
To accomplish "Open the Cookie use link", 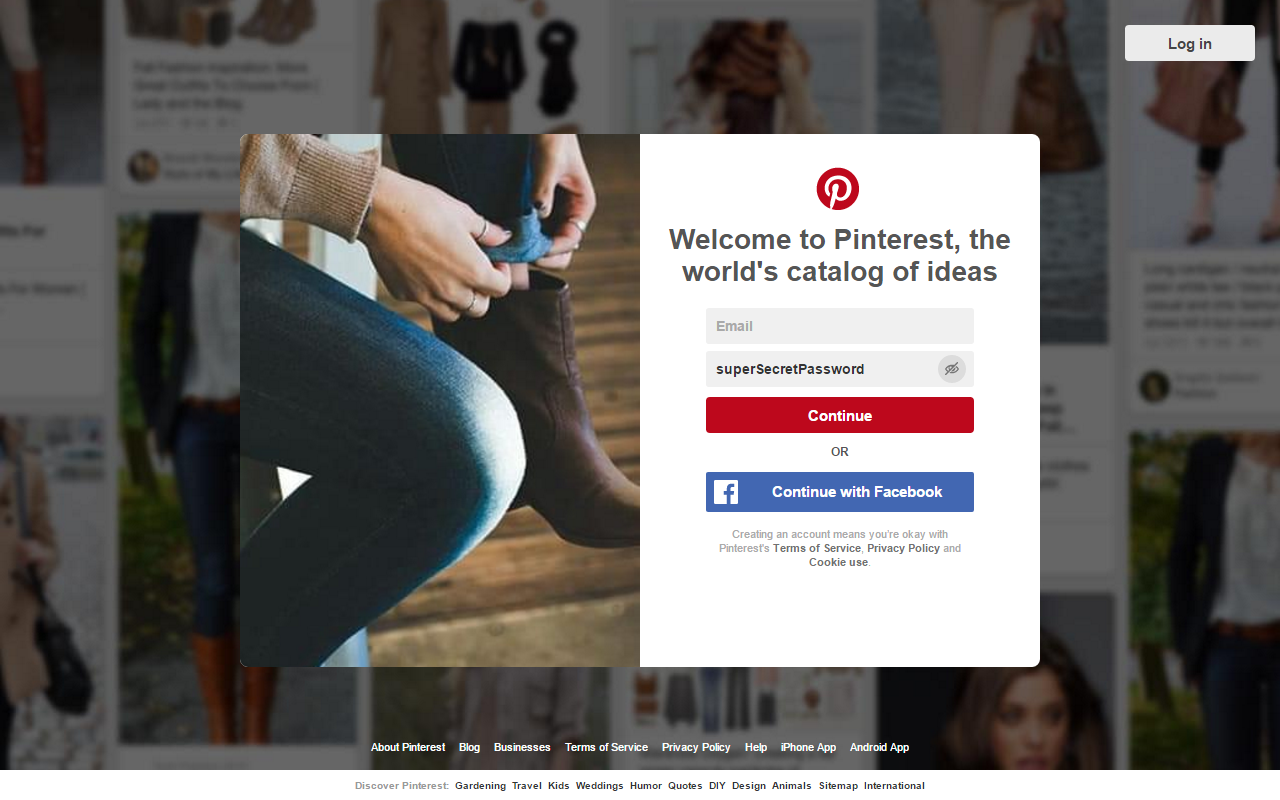I will (x=838, y=562).
